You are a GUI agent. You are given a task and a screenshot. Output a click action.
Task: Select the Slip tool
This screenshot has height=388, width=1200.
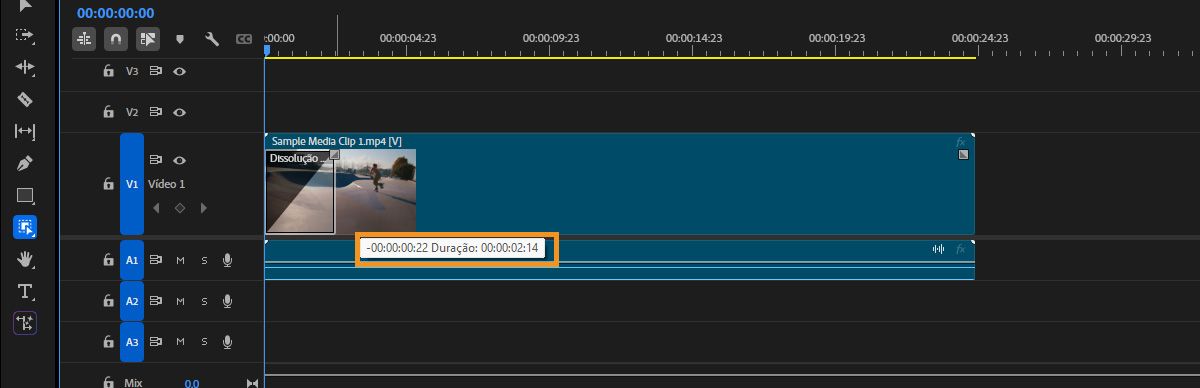(25, 131)
